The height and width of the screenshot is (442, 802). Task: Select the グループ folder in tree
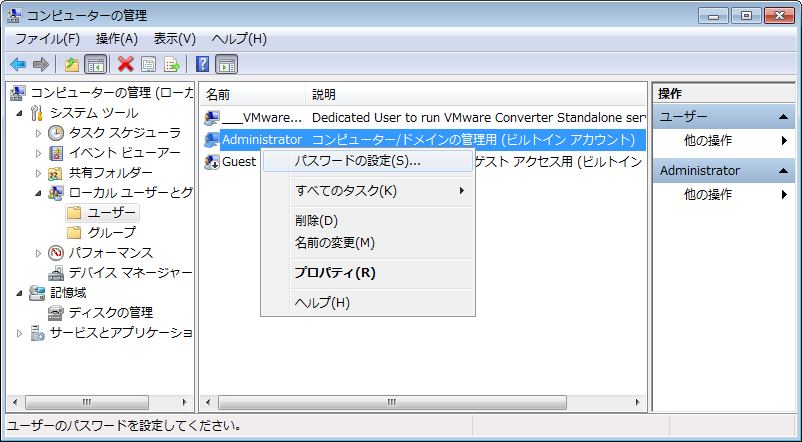(x=102, y=233)
